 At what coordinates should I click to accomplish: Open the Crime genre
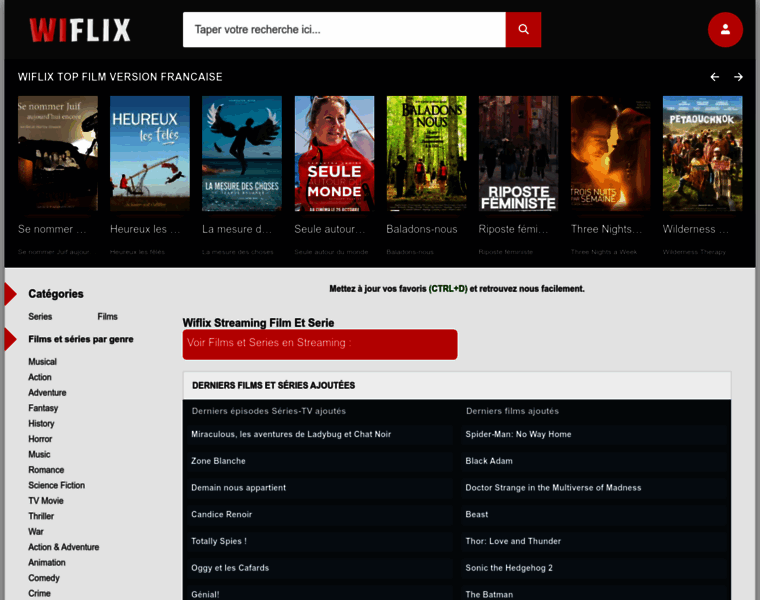(x=39, y=594)
